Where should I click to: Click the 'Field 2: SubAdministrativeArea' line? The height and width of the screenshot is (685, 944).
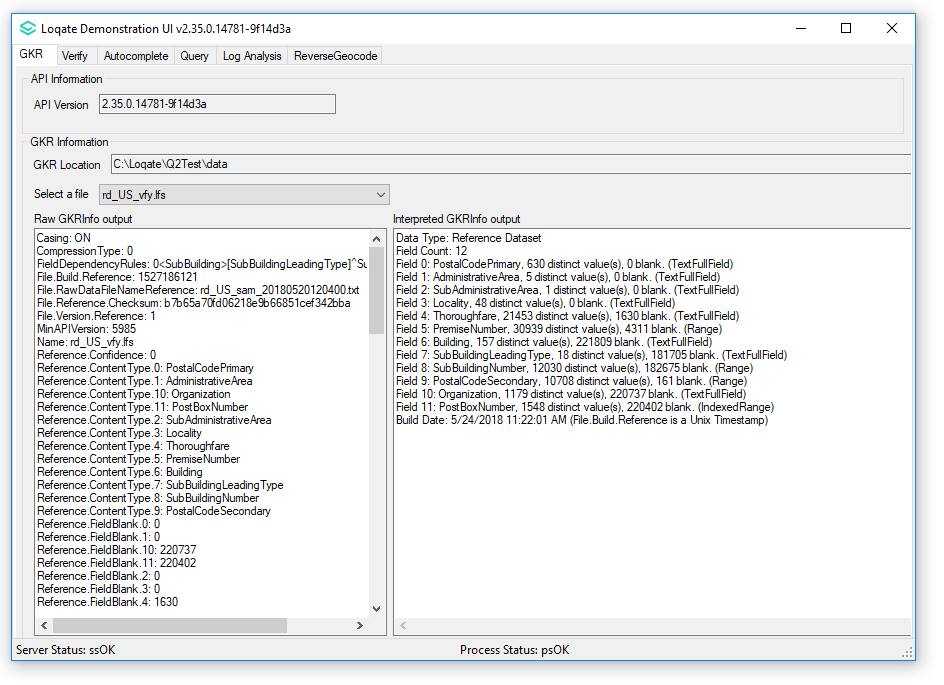point(567,290)
